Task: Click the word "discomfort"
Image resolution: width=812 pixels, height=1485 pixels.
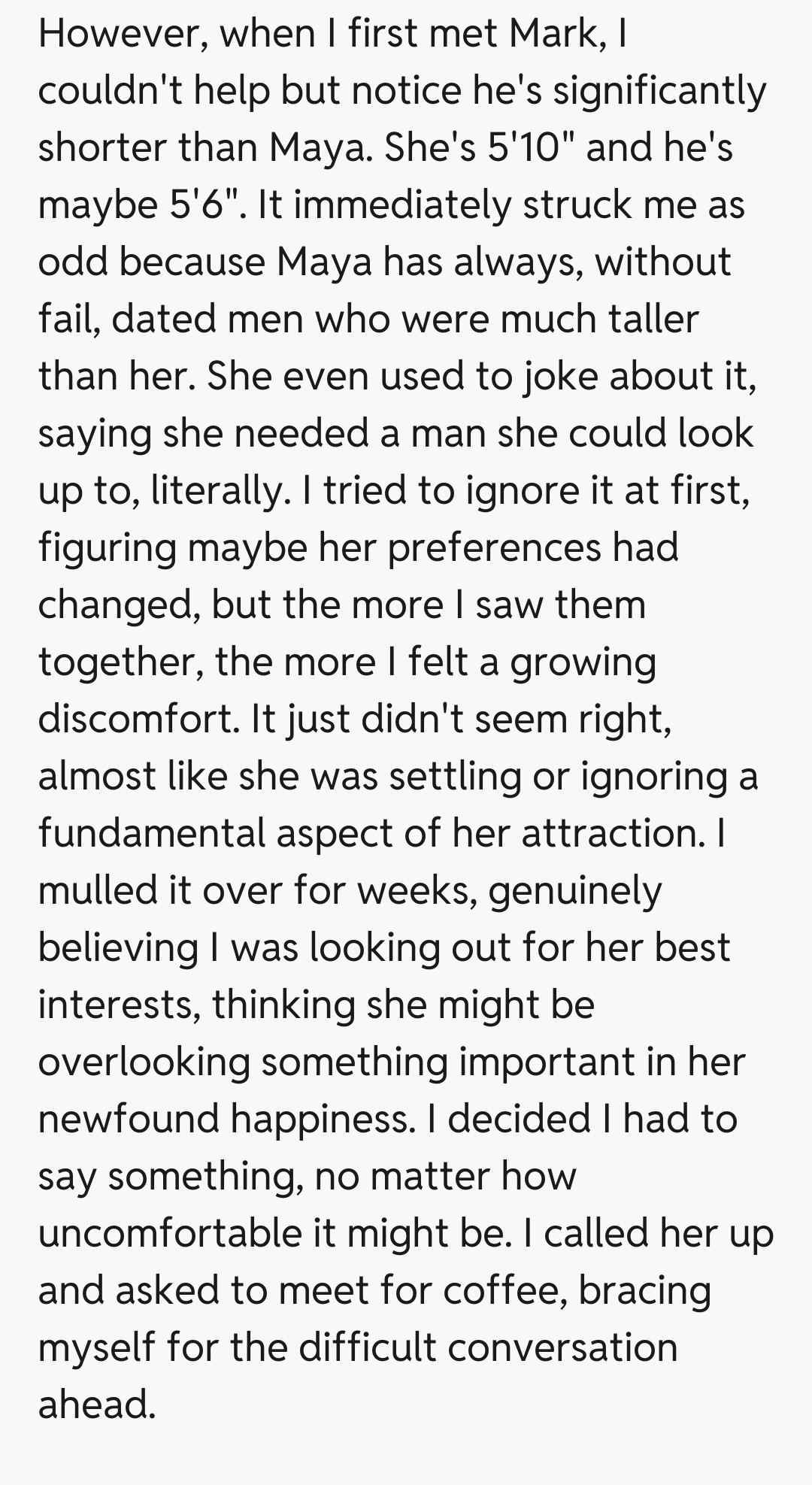Action: tap(138, 719)
